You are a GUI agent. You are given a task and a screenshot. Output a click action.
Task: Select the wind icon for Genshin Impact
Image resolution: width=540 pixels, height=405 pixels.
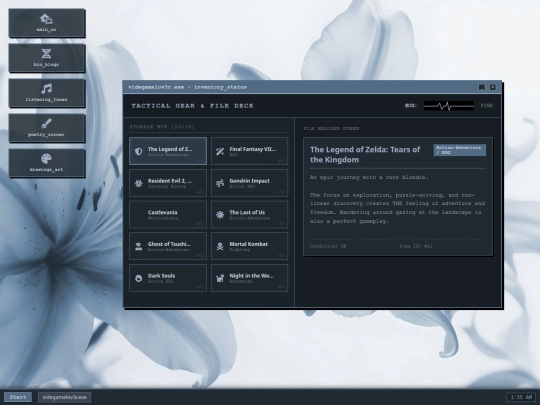(220, 183)
